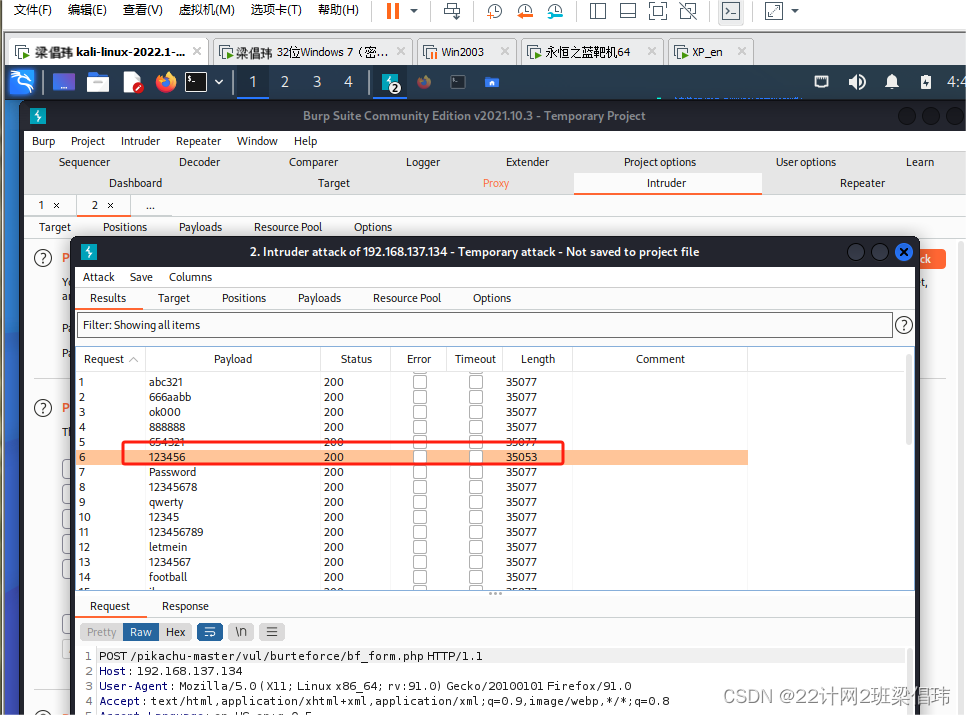Sort results by the Request column header
Screen dimensions: 966x715
pos(110,359)
